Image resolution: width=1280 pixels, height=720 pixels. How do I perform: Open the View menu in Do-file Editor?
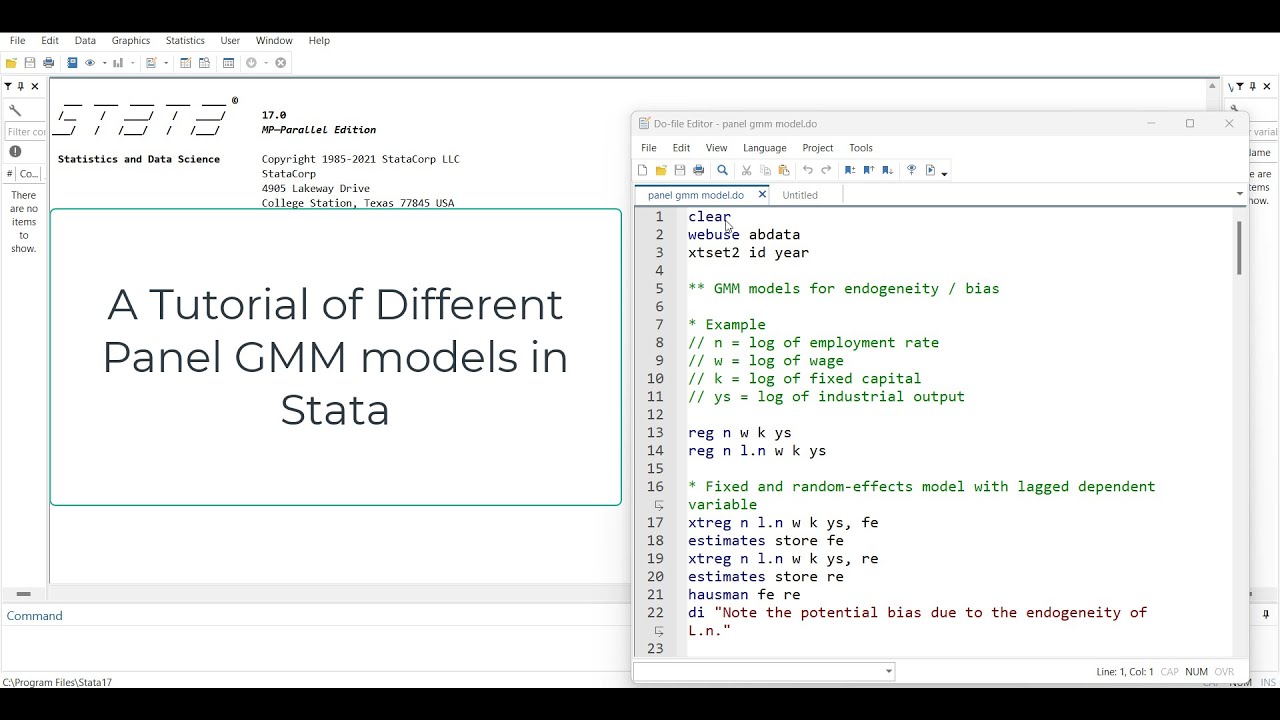717,148
